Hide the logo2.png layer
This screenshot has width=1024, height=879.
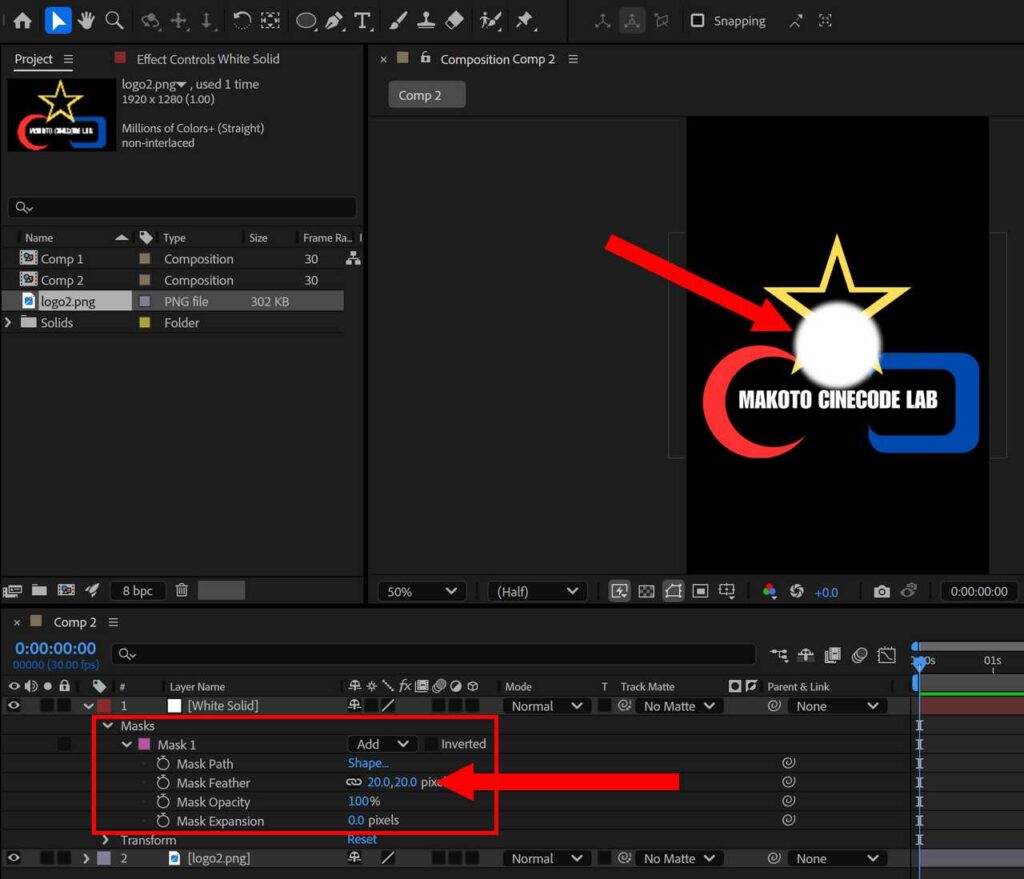pyautogui.click(x=14, y=858)
